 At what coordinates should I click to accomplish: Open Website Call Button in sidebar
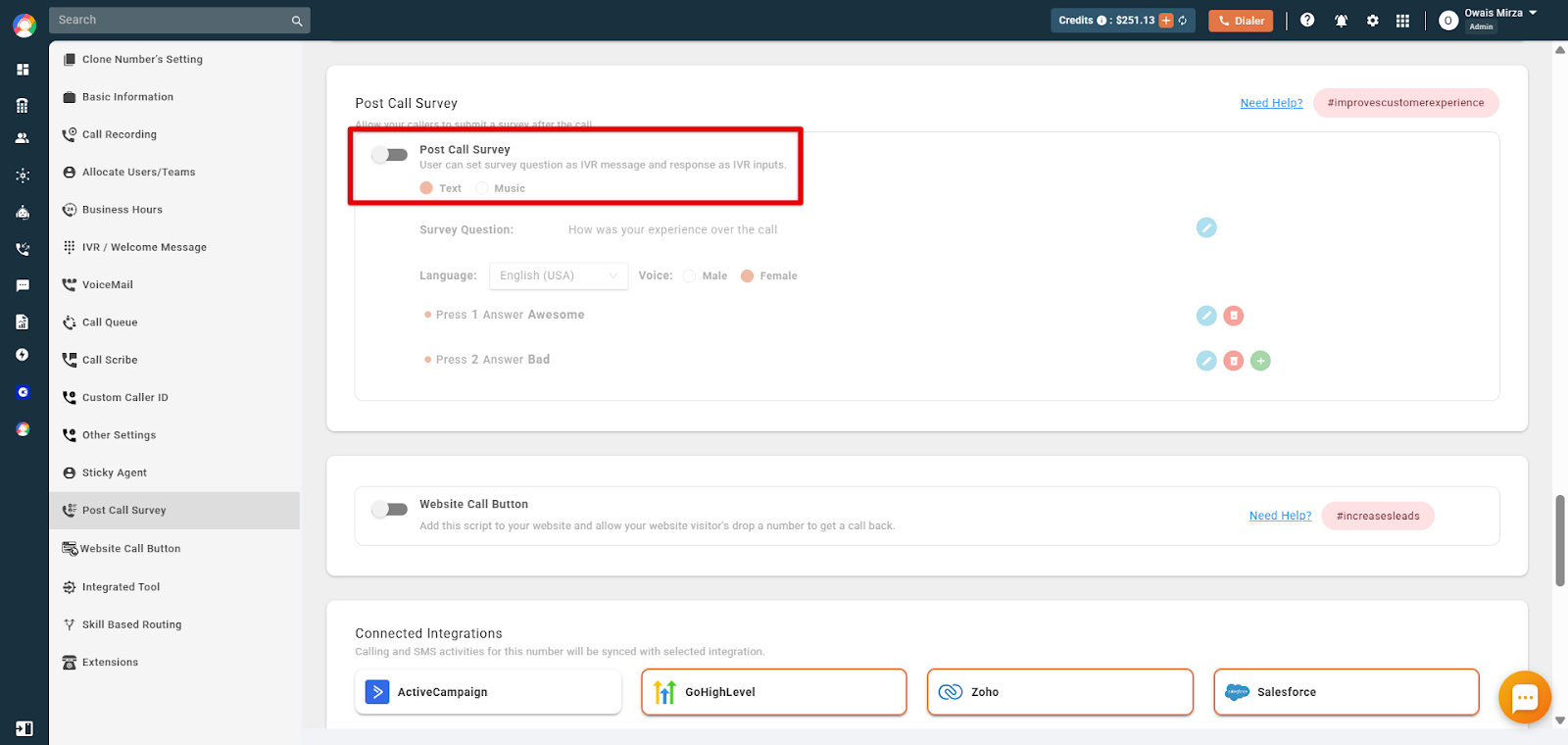pyautogui.click(x=174, y=549)
